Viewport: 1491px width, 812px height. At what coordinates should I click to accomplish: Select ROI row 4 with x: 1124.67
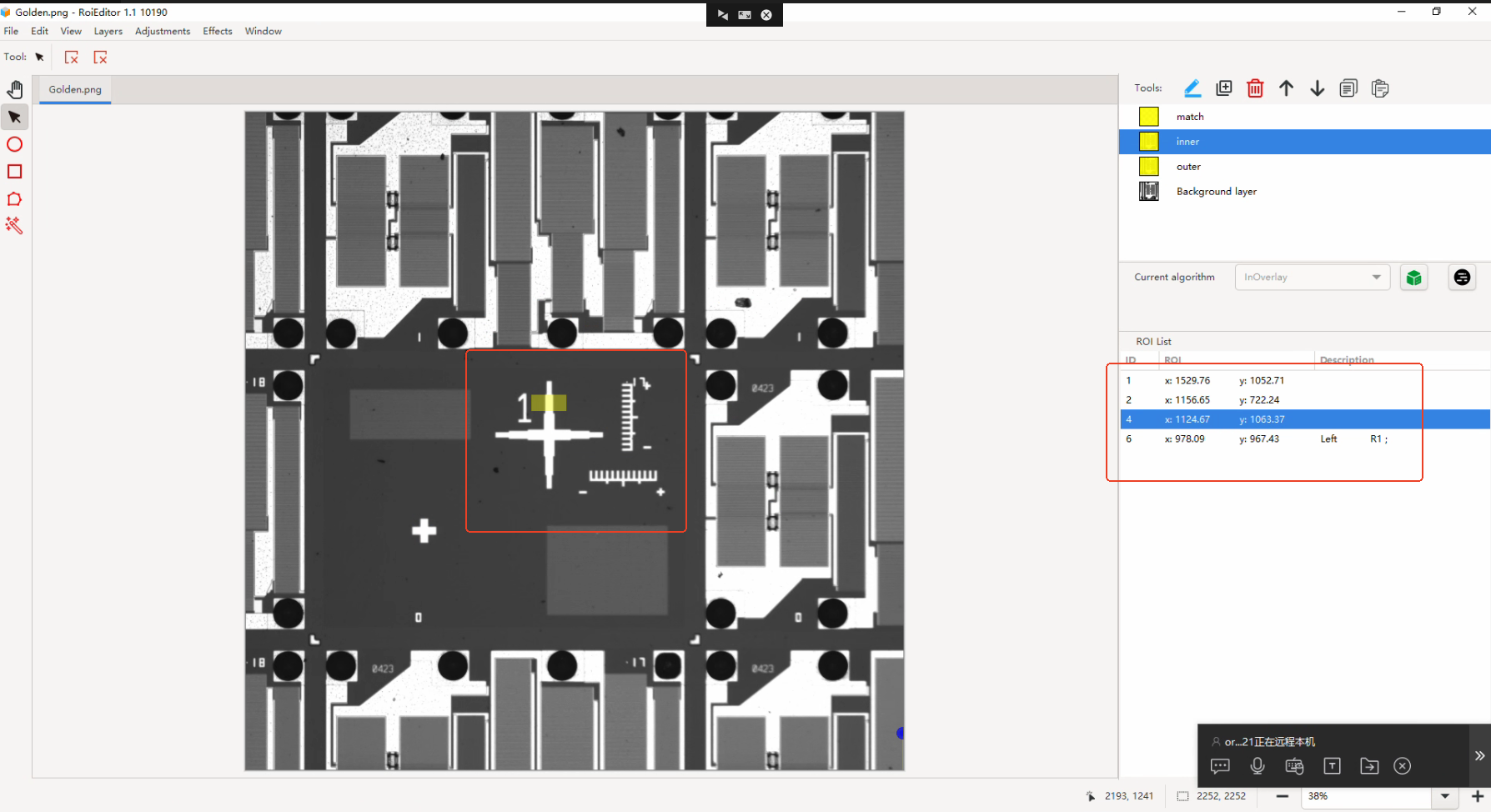point(1305,419)
